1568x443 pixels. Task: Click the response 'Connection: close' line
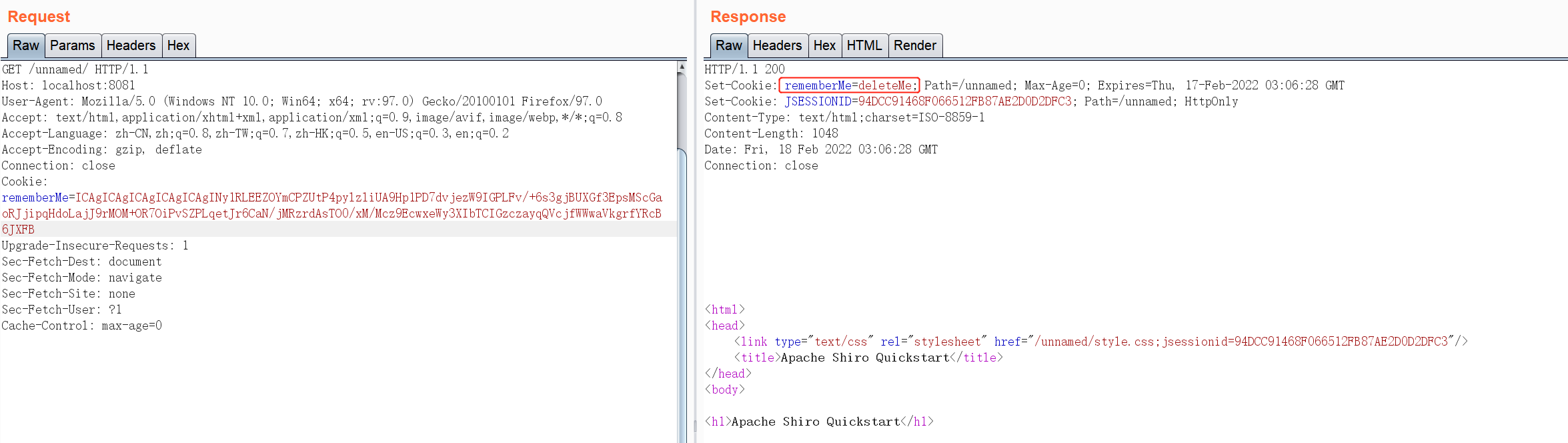click(x=762, y=165)
